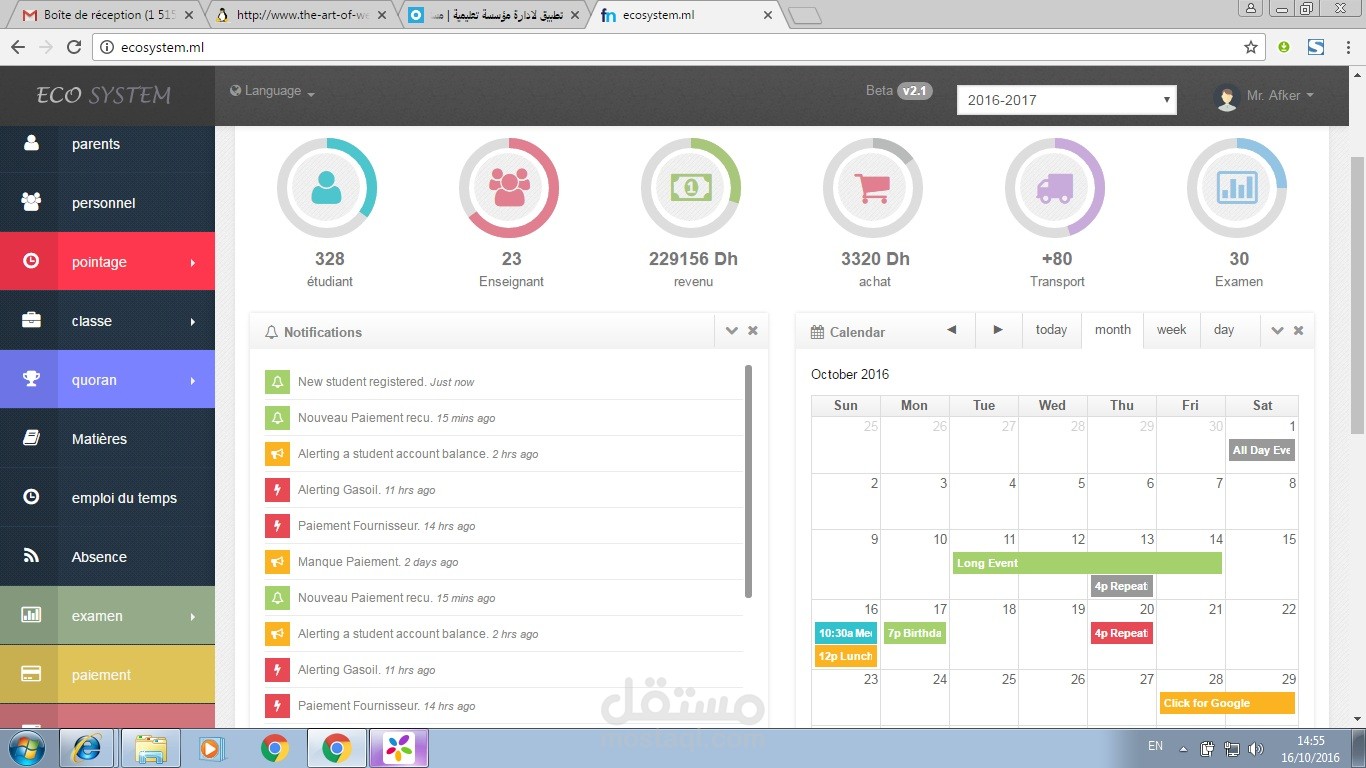Reload the page with browser refresh
Screen dimensions: 1366x768
point(73,47)
